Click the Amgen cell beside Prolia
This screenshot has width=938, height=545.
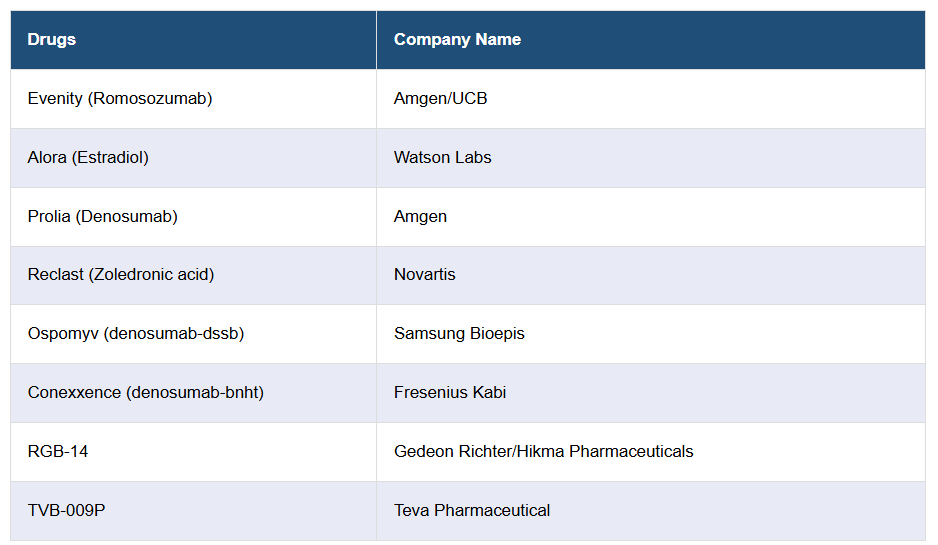(420, 217)
